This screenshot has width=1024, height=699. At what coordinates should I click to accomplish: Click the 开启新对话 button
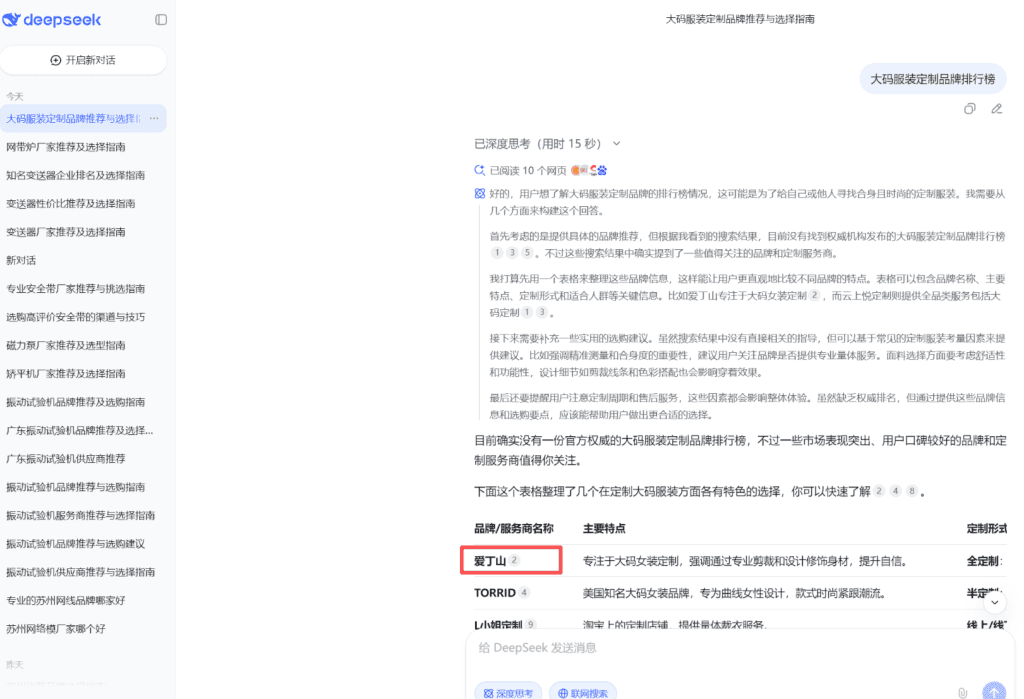coord(84,60)
